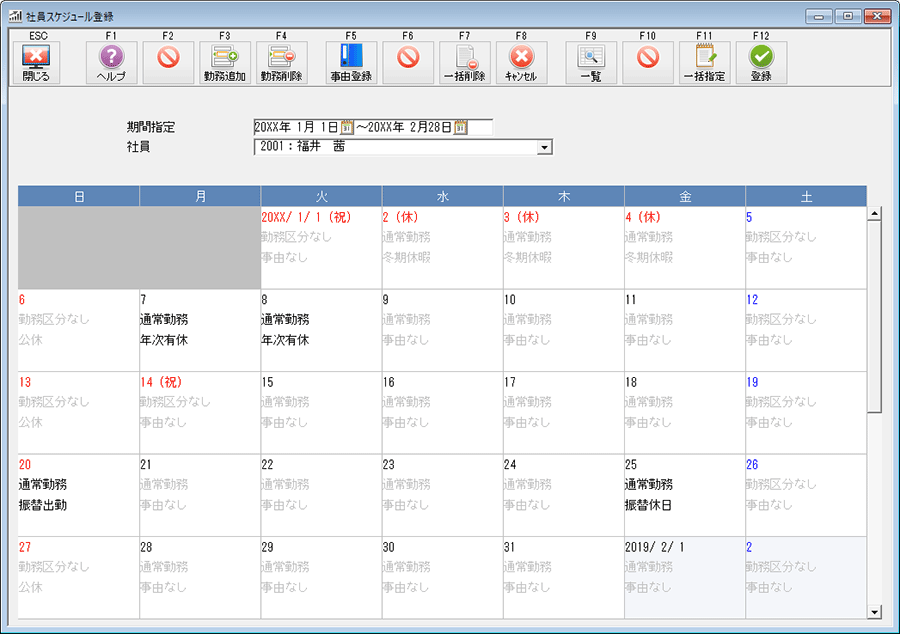Select the 土 Saturday column header
The height and width of the screenshot is (634, 900).
(x=806, y=196)
